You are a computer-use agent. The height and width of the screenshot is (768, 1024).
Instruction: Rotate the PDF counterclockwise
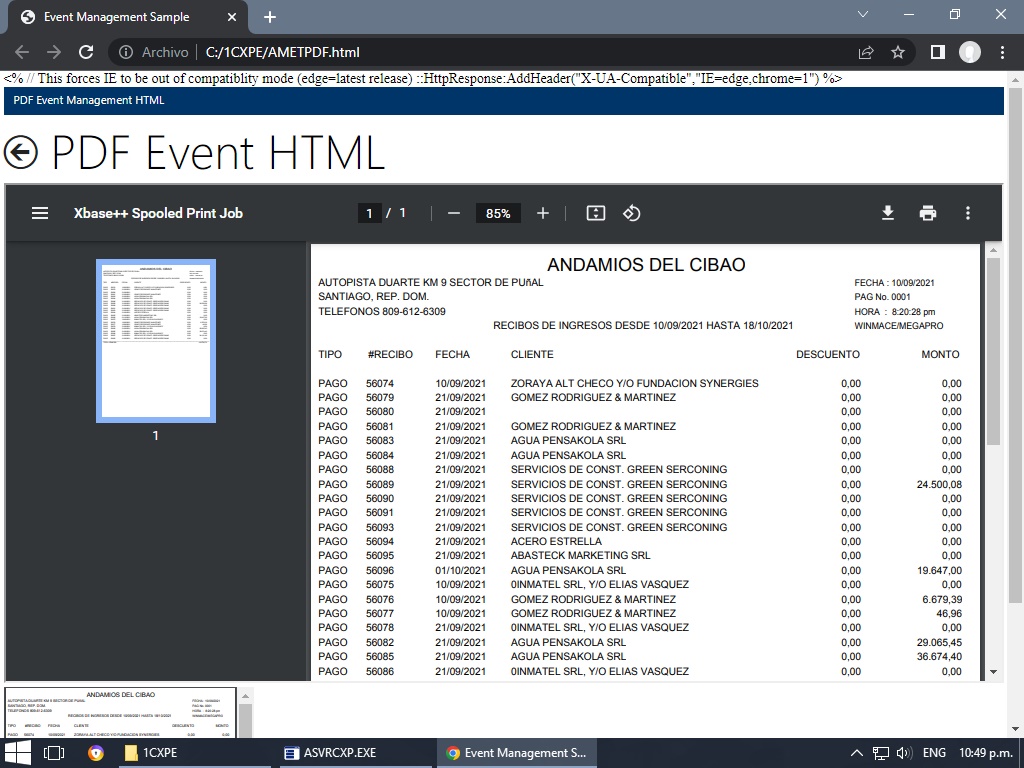pos(632,213)
